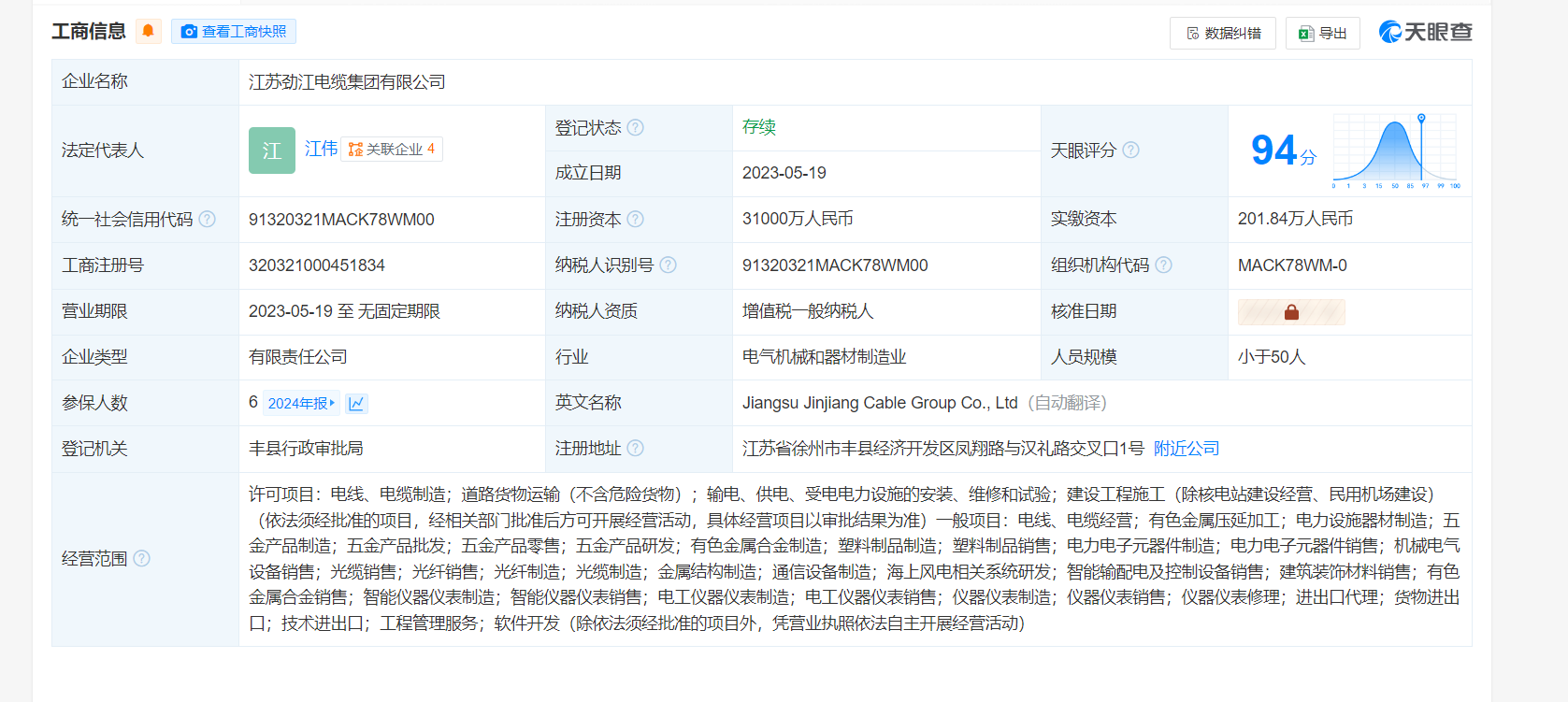This screenshot has height=702, width=1568.
Task: Click the 94分 score value
Action: coord(1283,150)
